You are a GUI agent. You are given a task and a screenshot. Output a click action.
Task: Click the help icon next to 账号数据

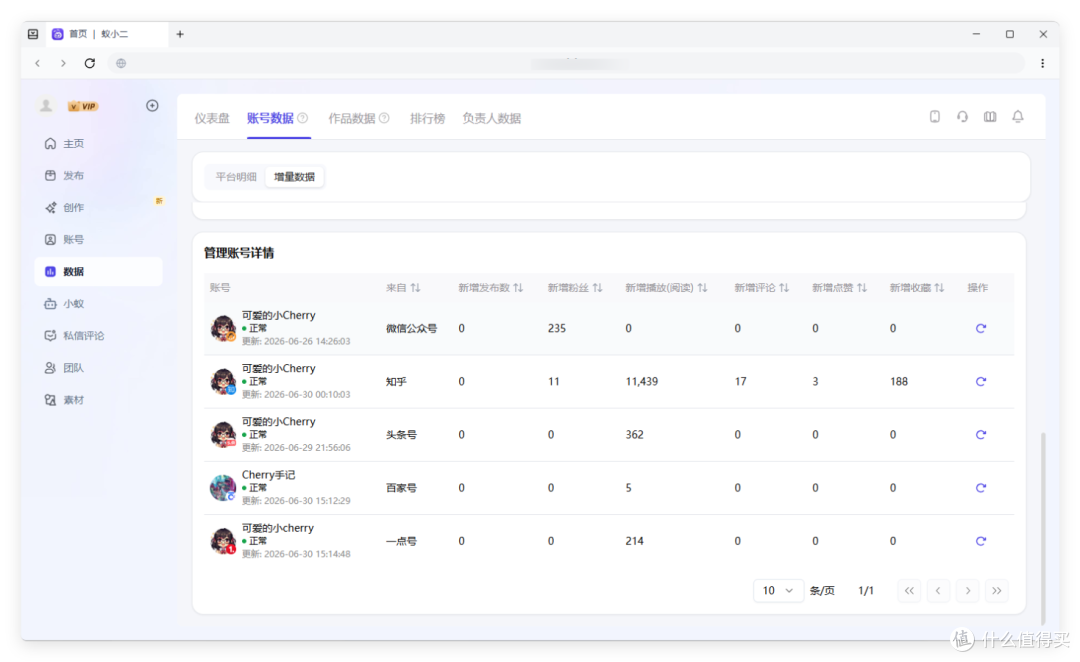click(302, 118)
